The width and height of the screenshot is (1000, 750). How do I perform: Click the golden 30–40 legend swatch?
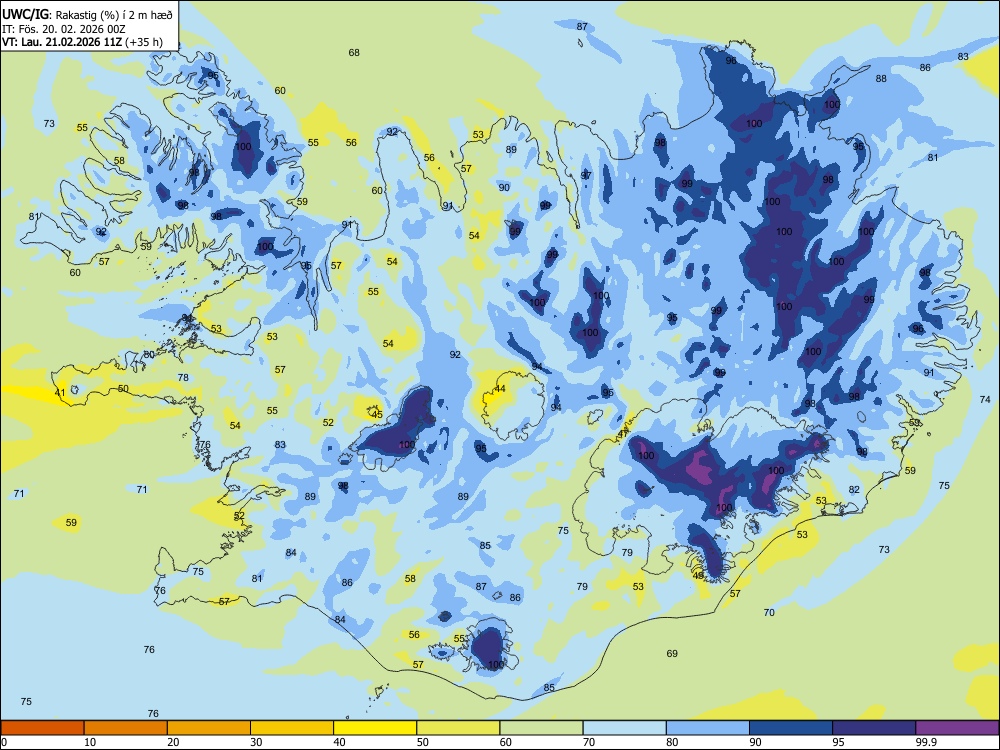click(292, 728)
